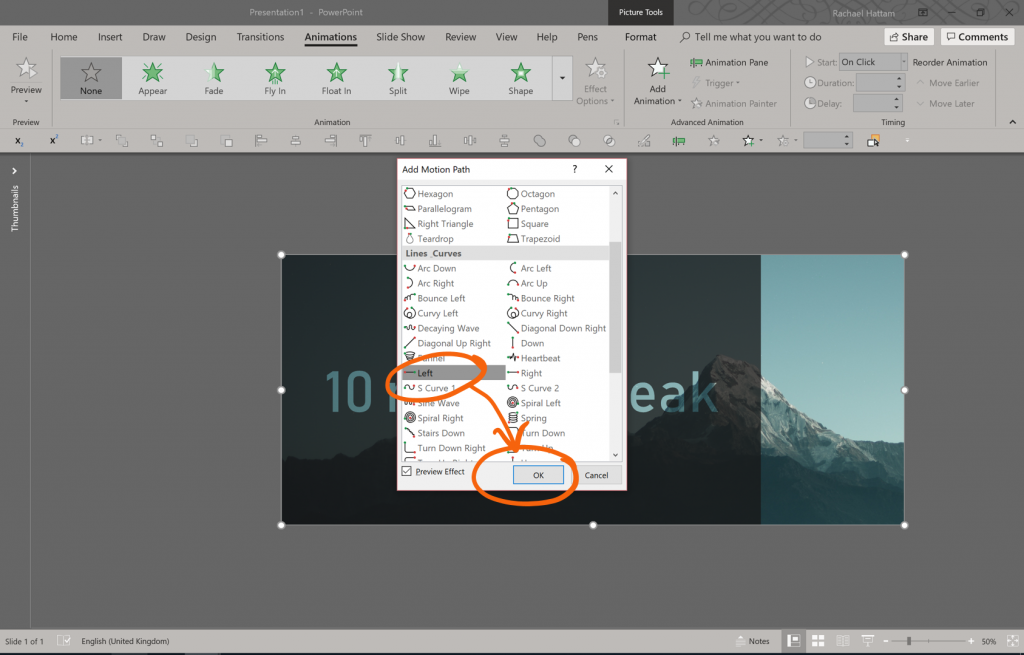
Task: Show the Comments pane
Action: 977,36
